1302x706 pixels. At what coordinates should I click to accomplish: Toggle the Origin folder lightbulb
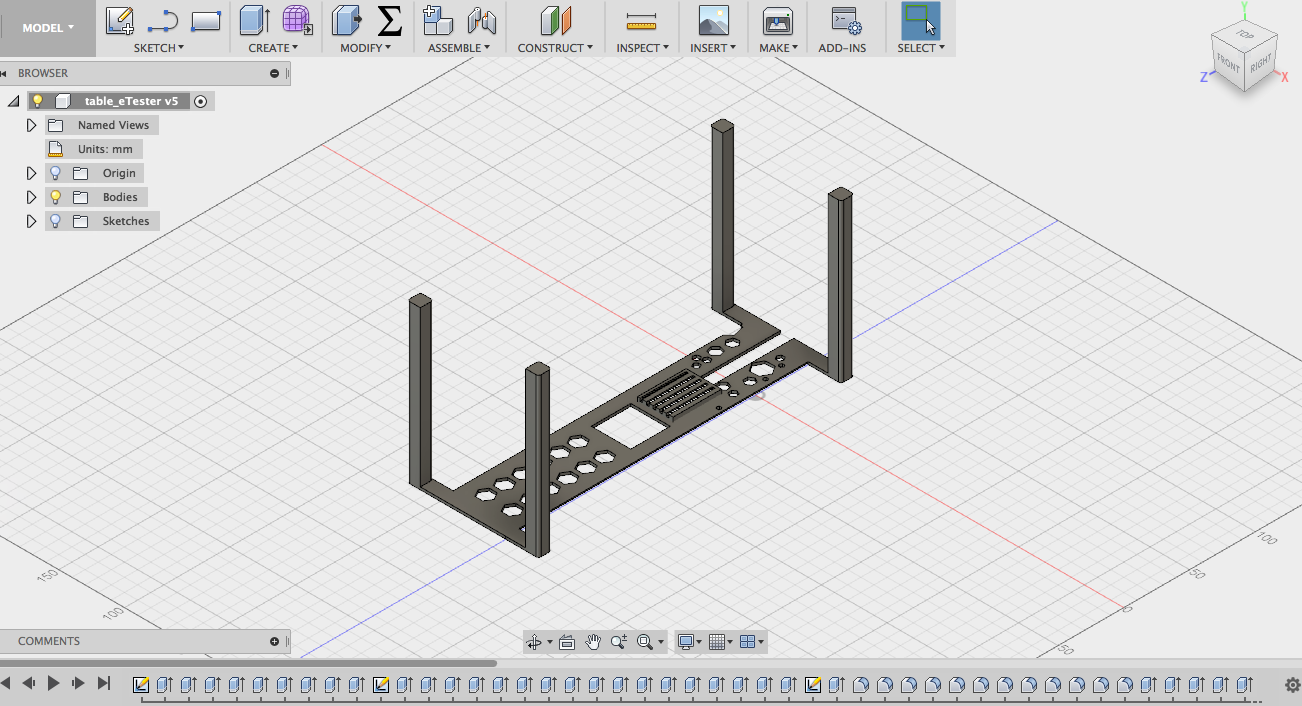(56, 173)
